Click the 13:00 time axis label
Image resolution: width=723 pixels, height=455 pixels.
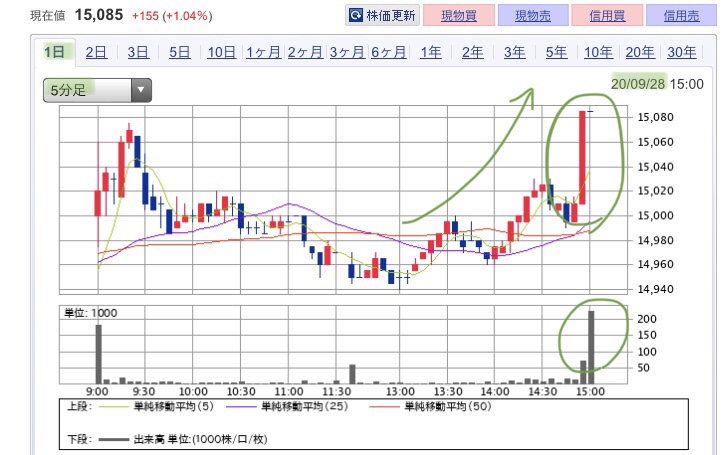point(400,391)
